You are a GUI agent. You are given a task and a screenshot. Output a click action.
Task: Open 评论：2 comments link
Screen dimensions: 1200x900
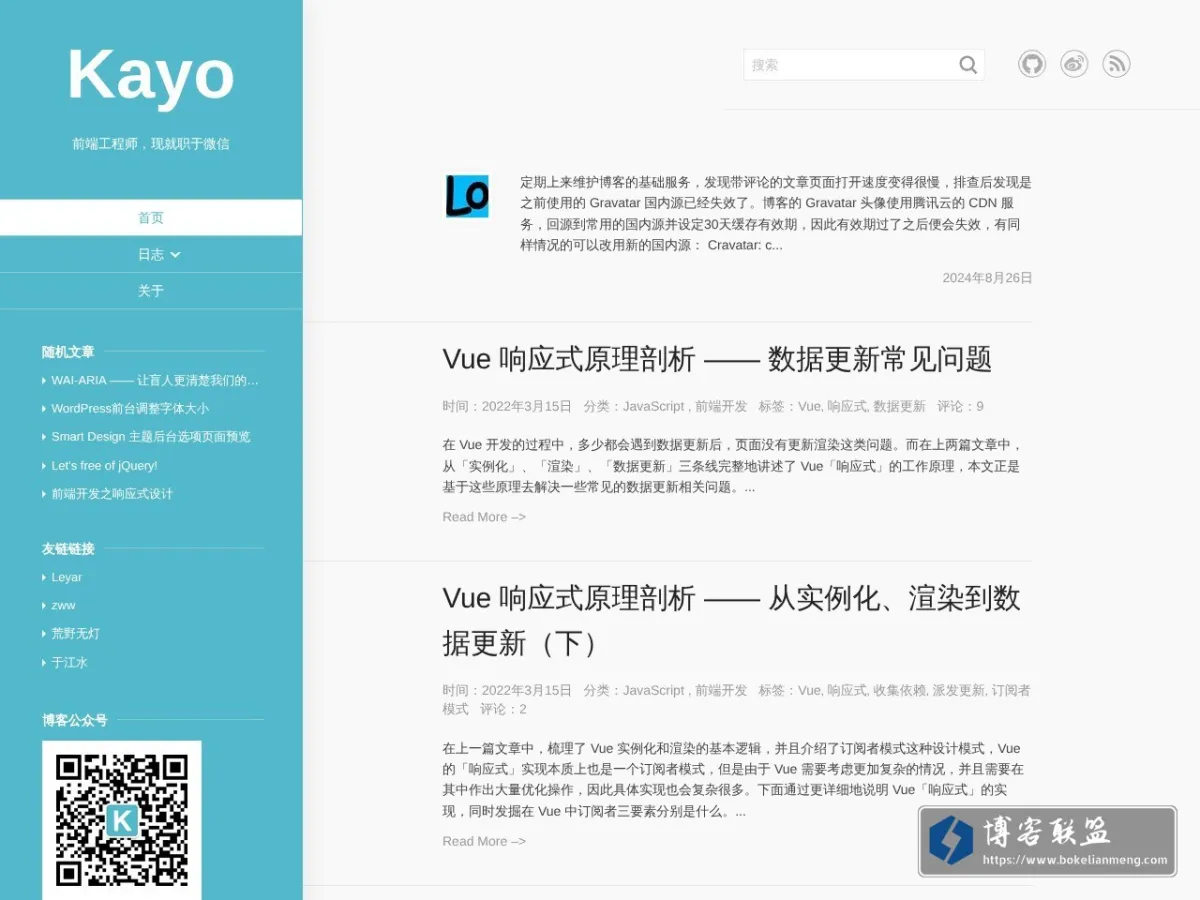tap(503, 709)
